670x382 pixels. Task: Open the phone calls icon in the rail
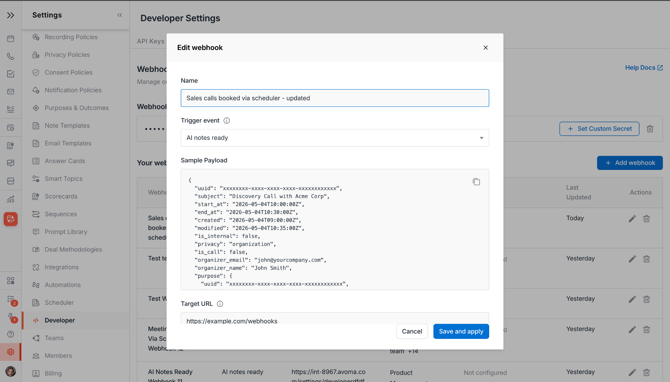tap(11, 56)
